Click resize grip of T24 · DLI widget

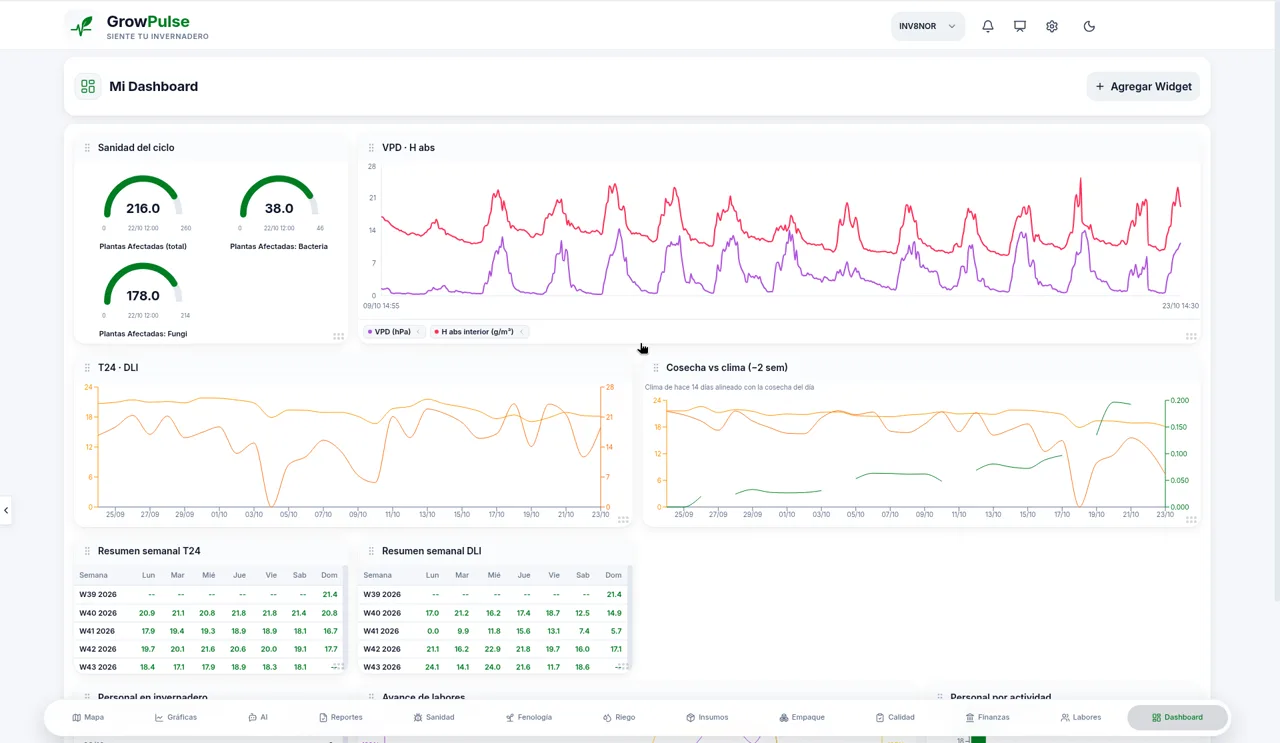coord(623,519)
